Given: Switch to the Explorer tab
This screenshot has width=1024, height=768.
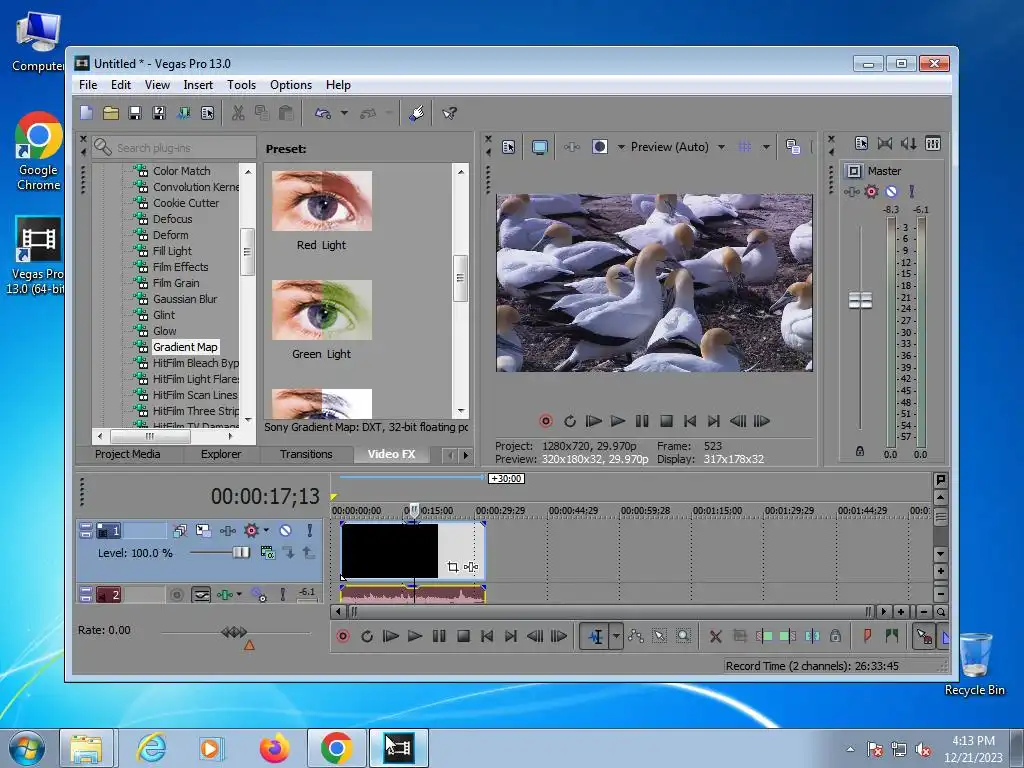Looking at the screenshot, I should pos(221,455).
